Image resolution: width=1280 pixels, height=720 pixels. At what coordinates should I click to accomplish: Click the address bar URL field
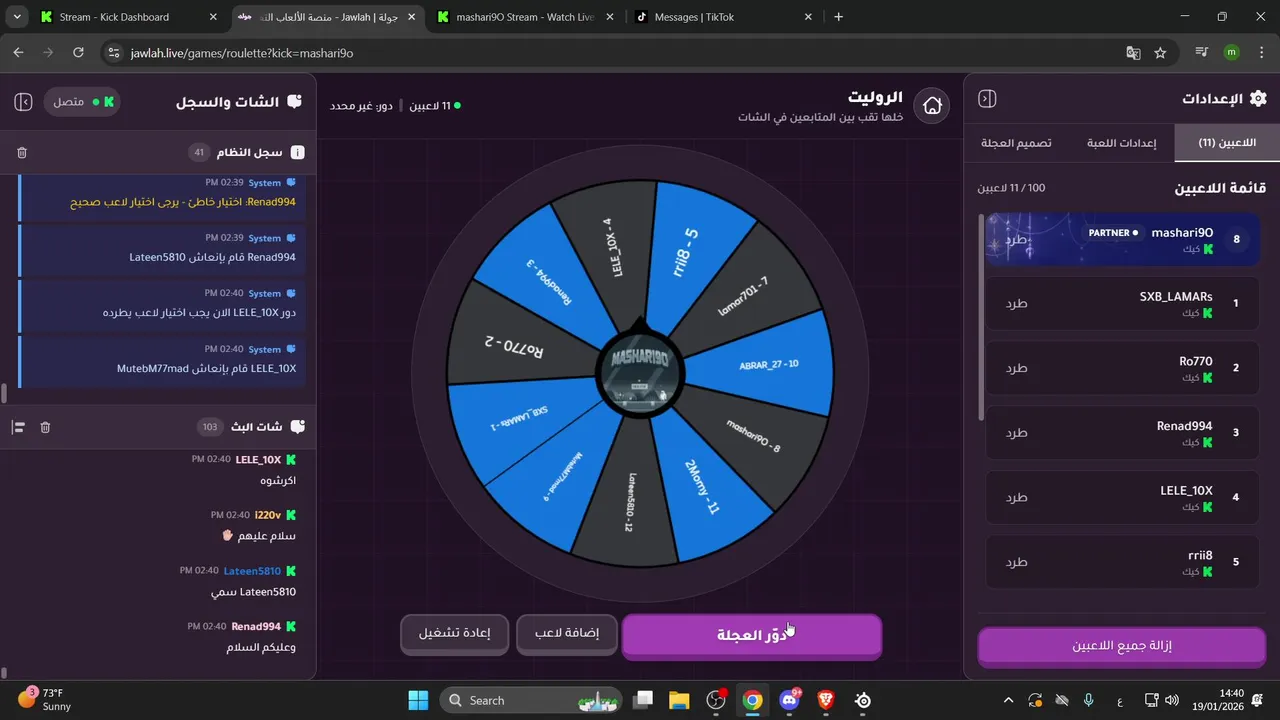[x=620, y=53]
